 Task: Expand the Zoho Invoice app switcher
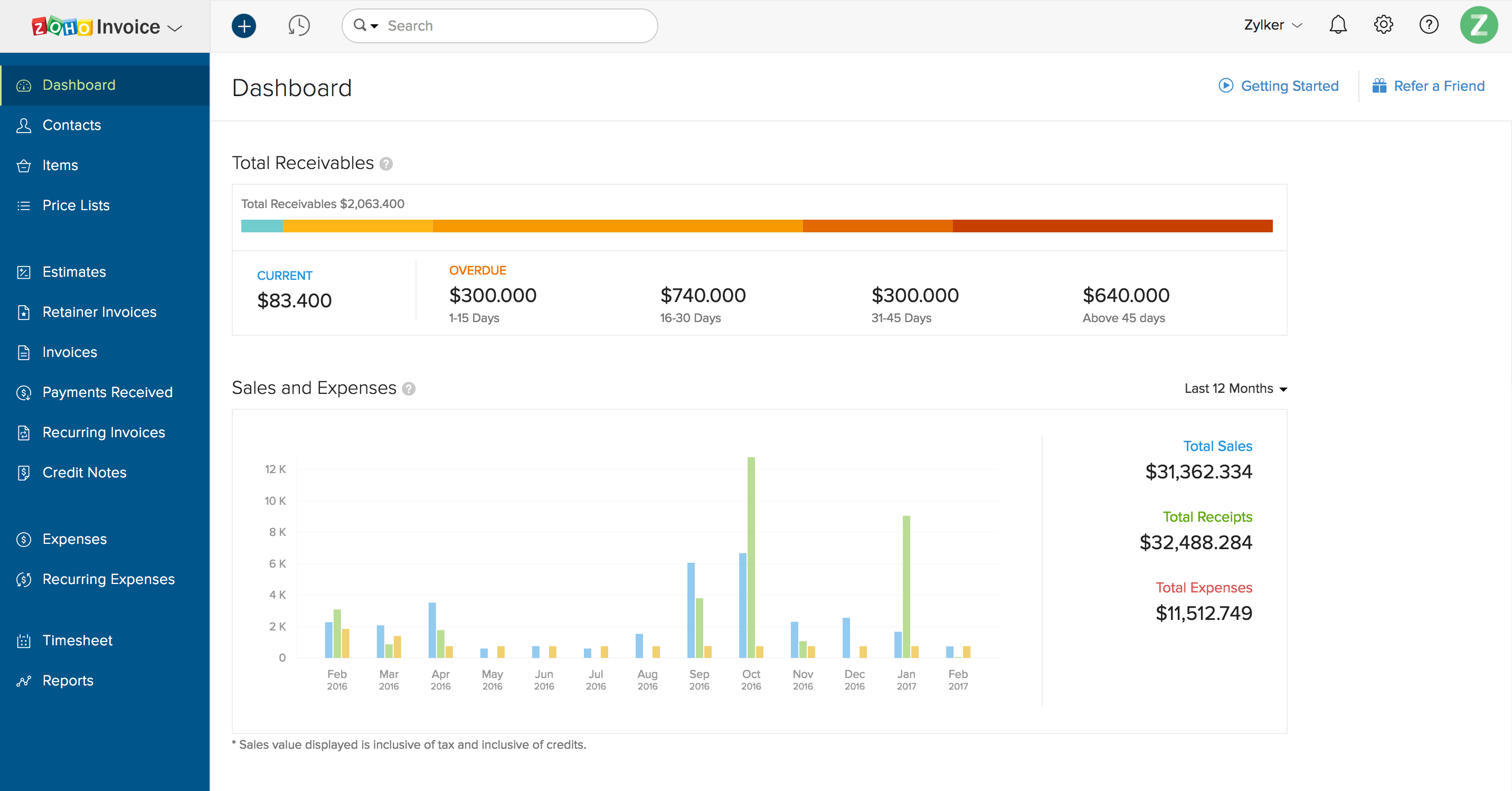tap(175, 27)
